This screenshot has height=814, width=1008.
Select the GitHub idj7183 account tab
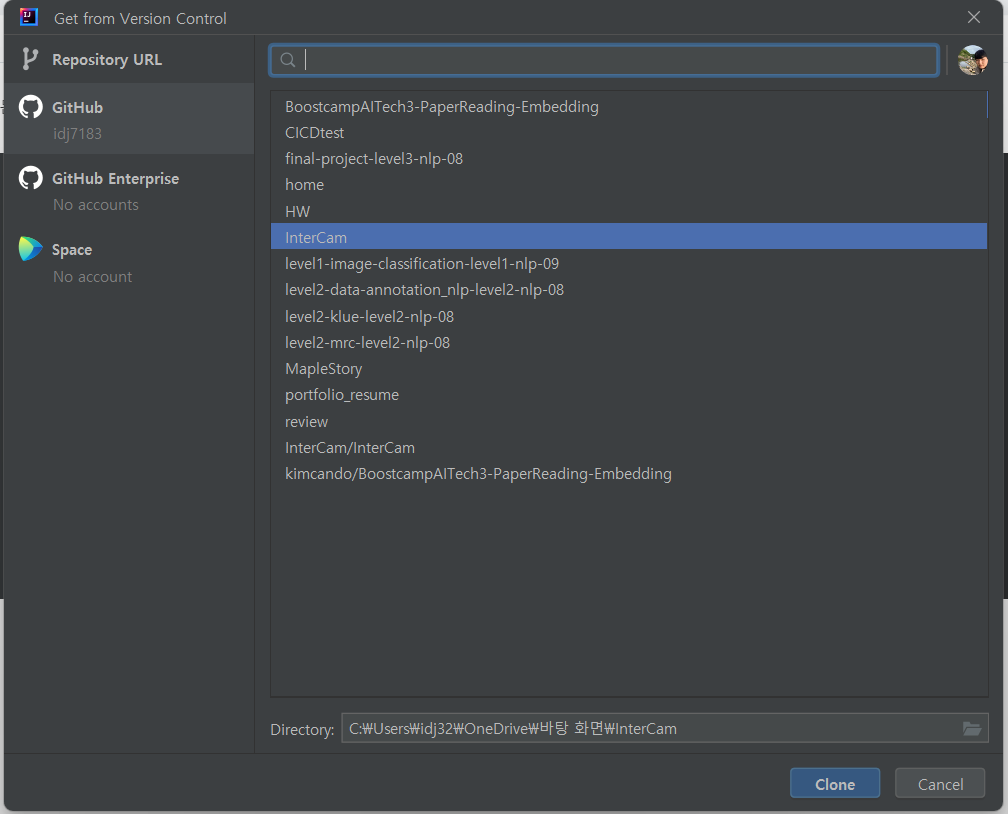click(129, 119)
